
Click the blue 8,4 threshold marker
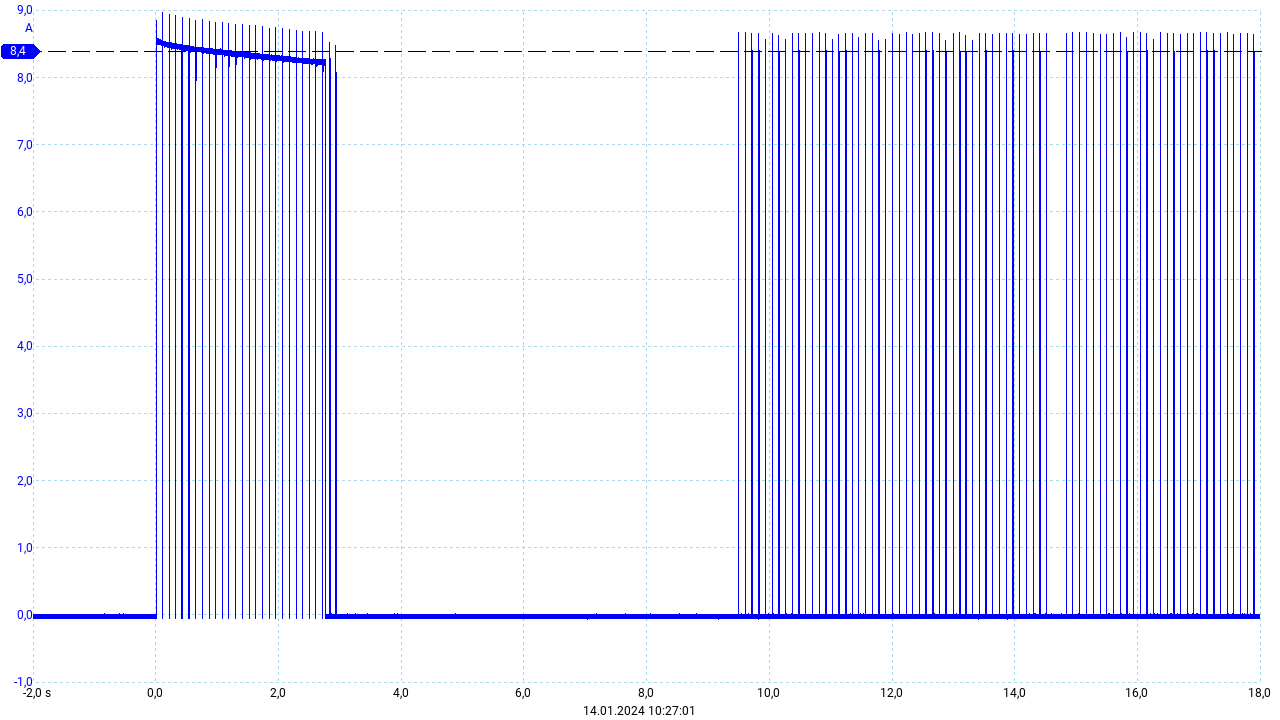[19, 51]
